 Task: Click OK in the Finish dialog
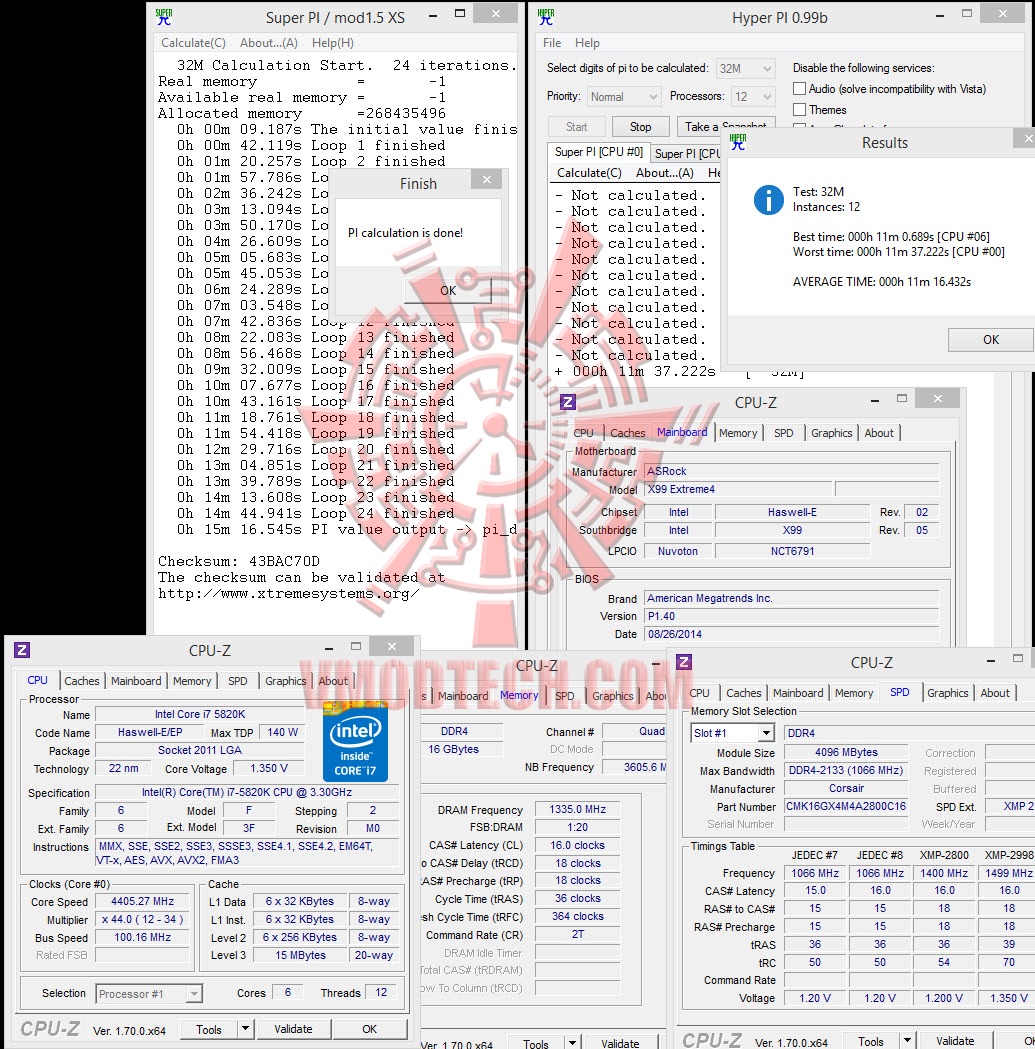coord(448,291)
